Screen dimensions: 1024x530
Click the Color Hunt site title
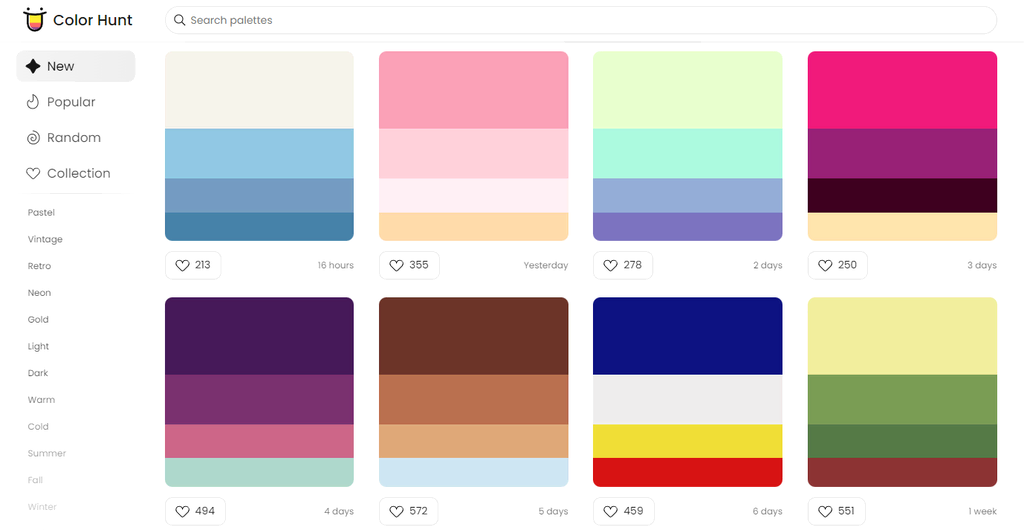coord(93,20)
